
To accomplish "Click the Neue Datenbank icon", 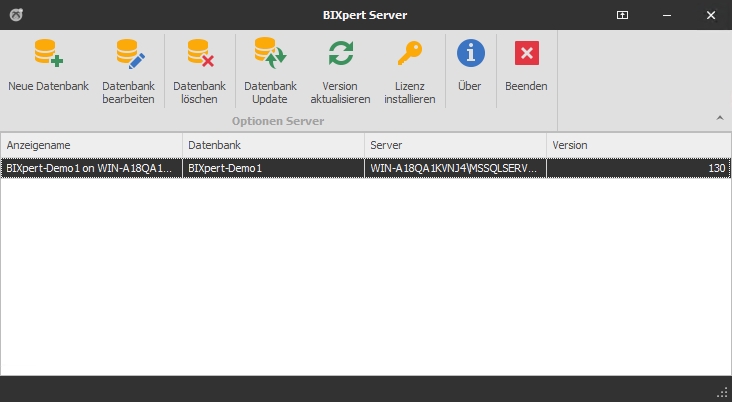I will point(48,53).
